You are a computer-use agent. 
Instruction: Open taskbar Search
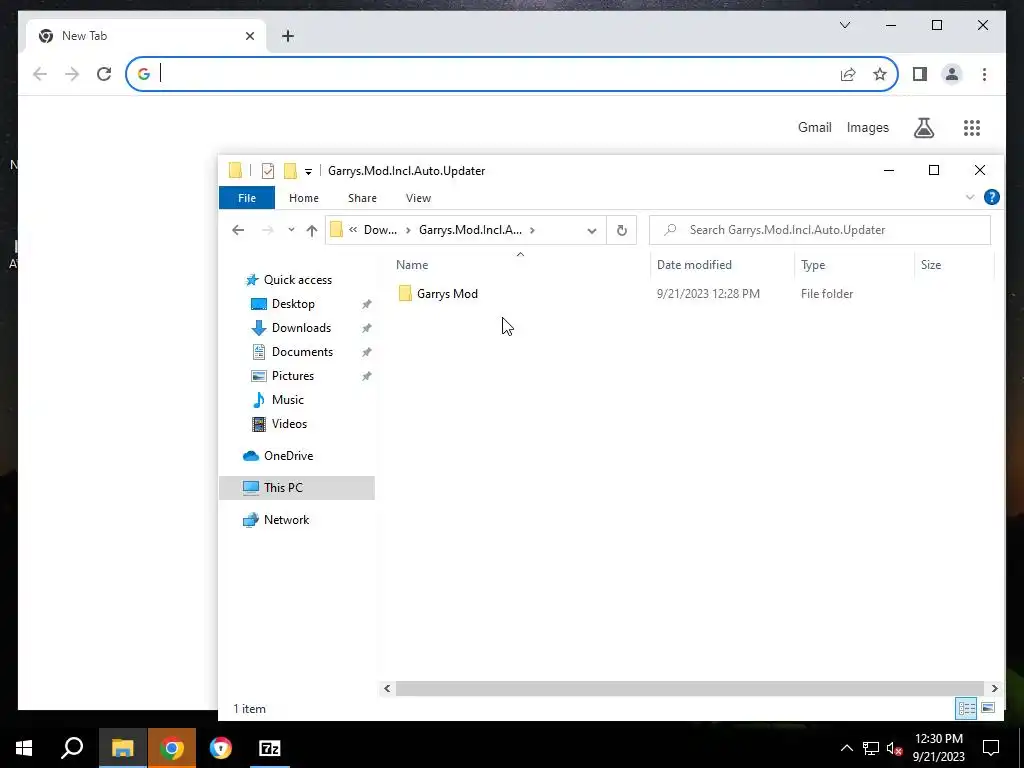(72, 748)
